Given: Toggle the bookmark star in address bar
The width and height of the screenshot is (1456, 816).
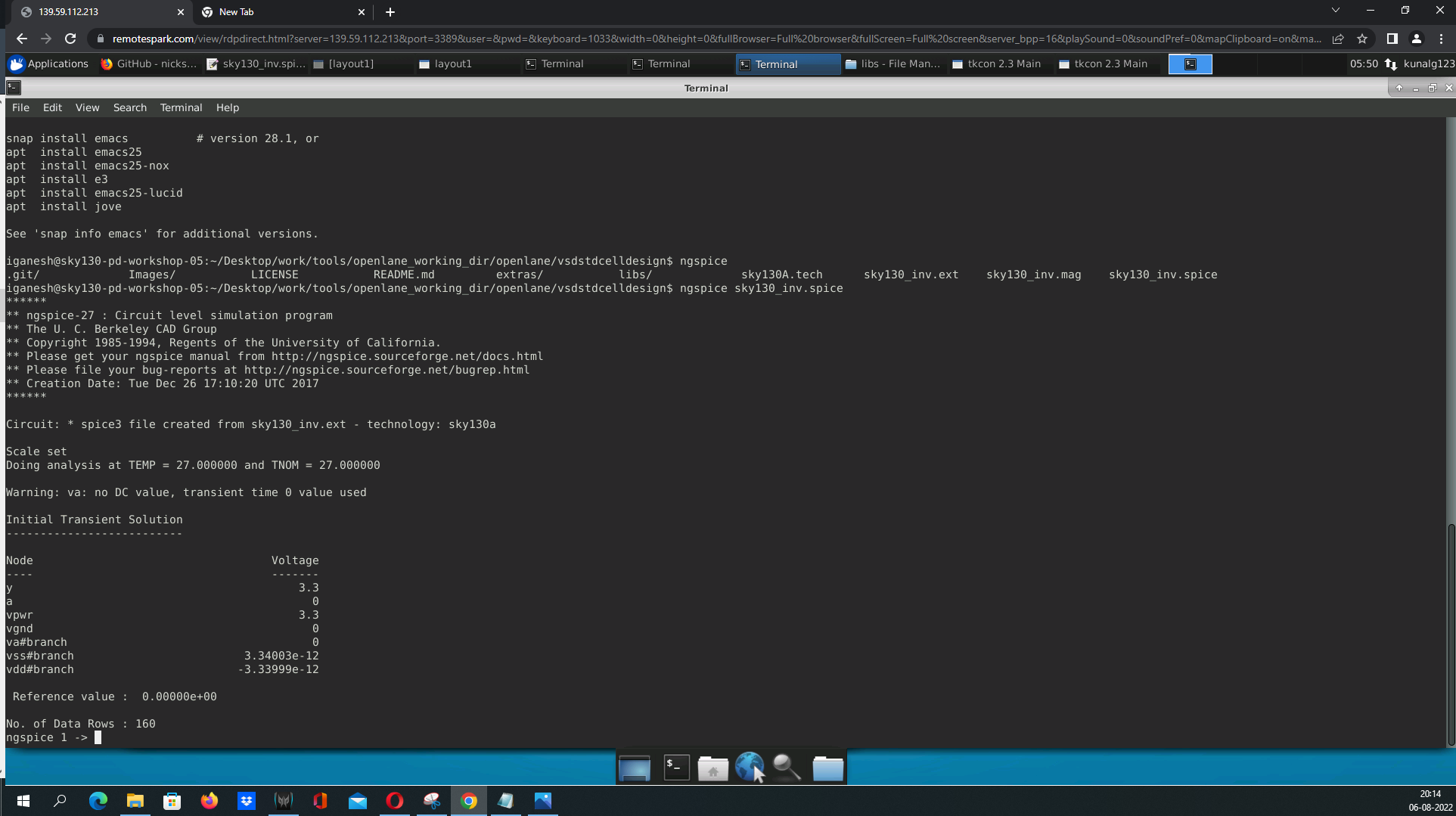Looking at the screenshot, I should pyautogui.click(x=1361, y=38).
